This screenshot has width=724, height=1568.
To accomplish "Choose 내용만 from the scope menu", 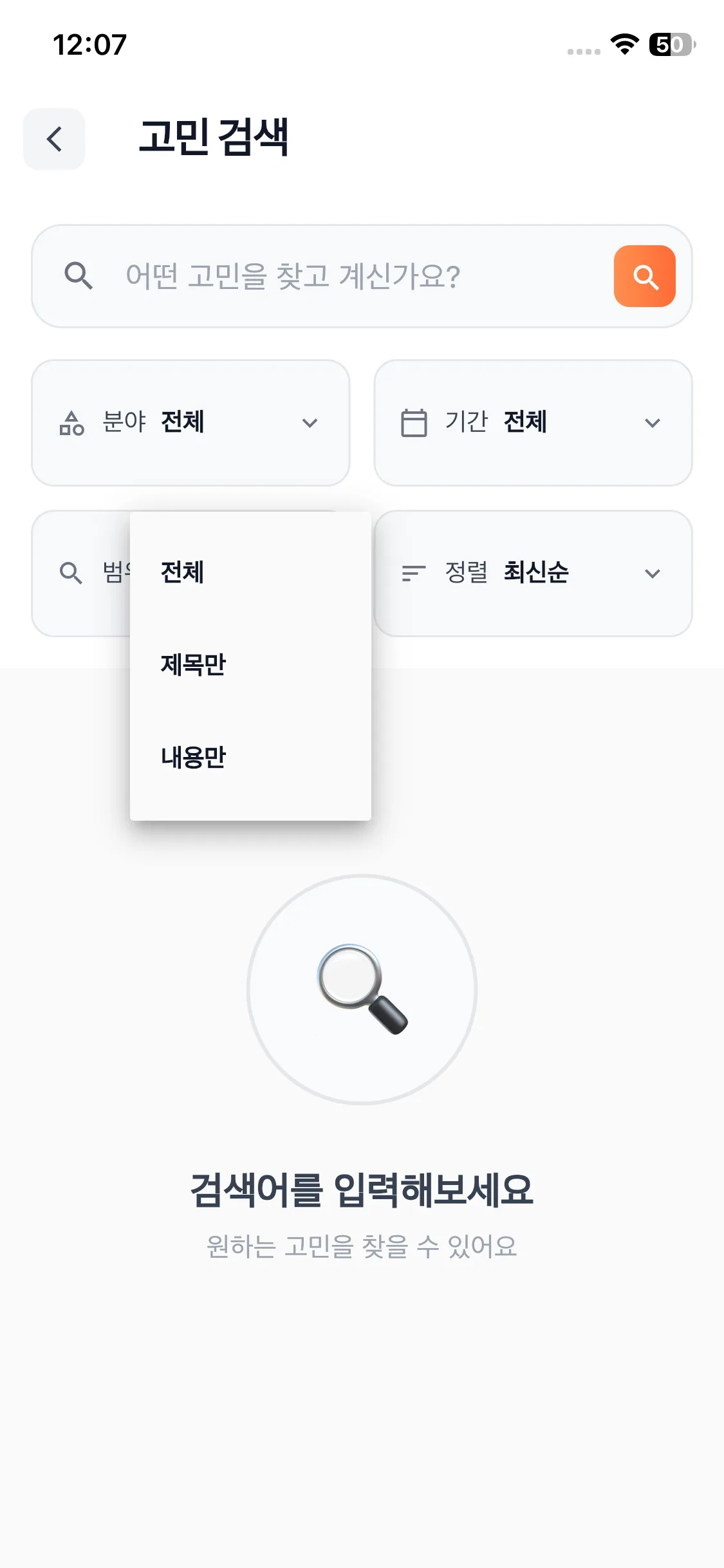I will [193, 757].
